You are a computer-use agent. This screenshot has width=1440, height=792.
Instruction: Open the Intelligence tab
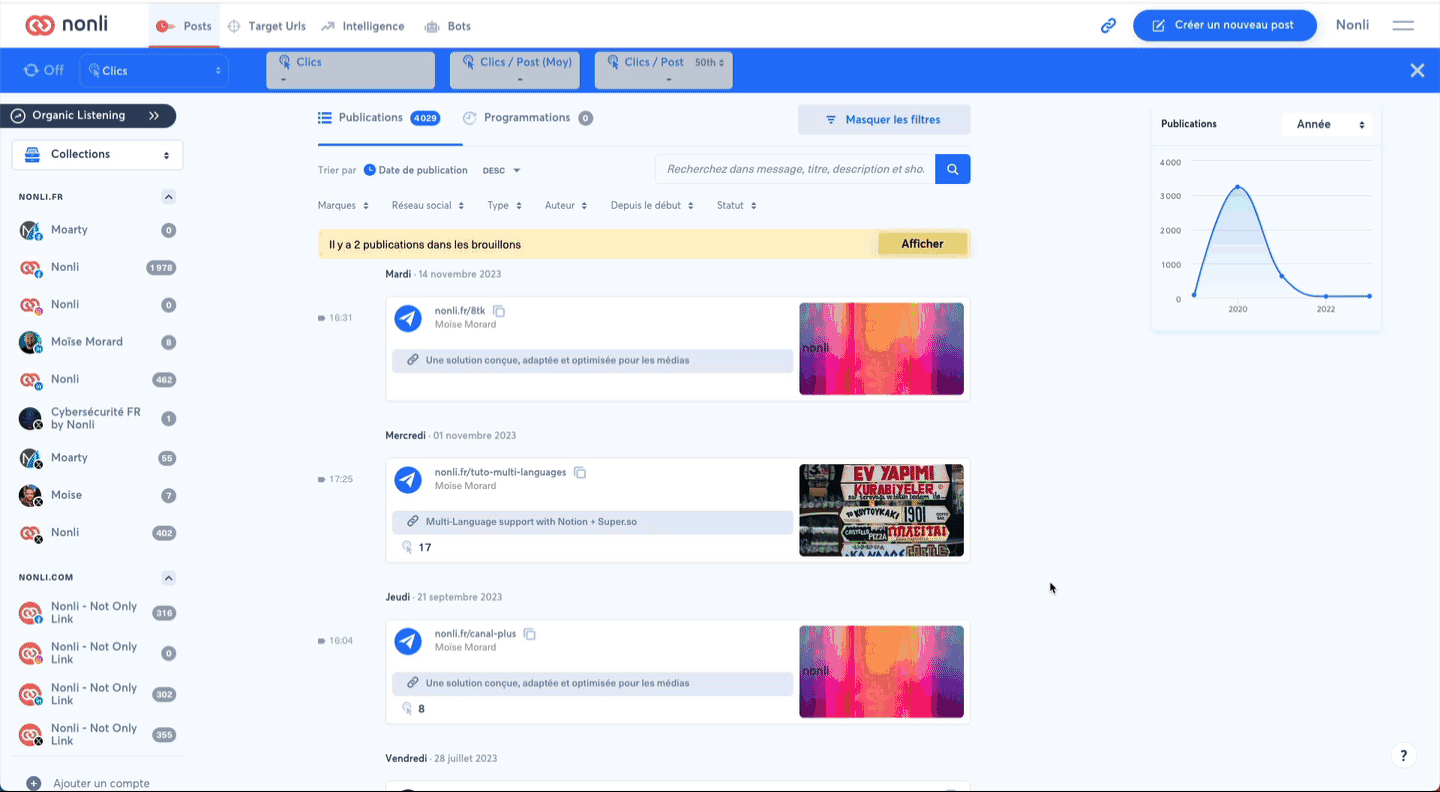pyautogui.click(x=363, y=26)
